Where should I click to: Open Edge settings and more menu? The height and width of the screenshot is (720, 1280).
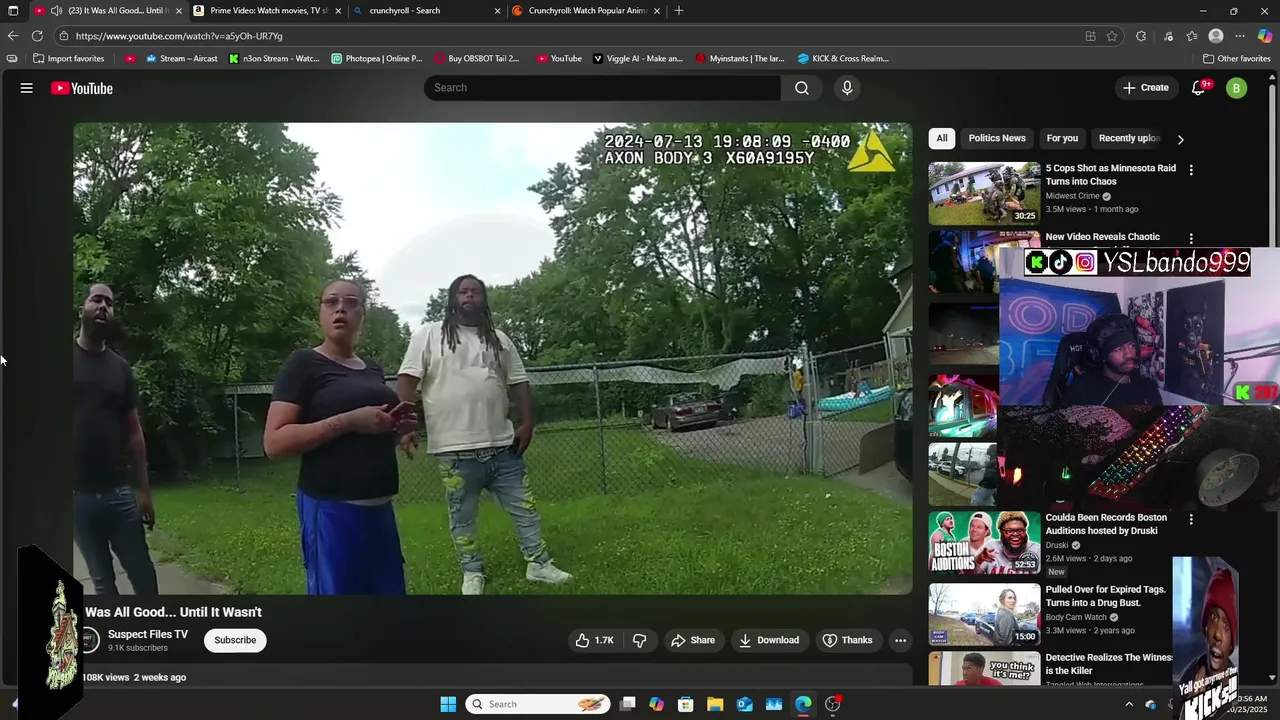point(1240,36)
